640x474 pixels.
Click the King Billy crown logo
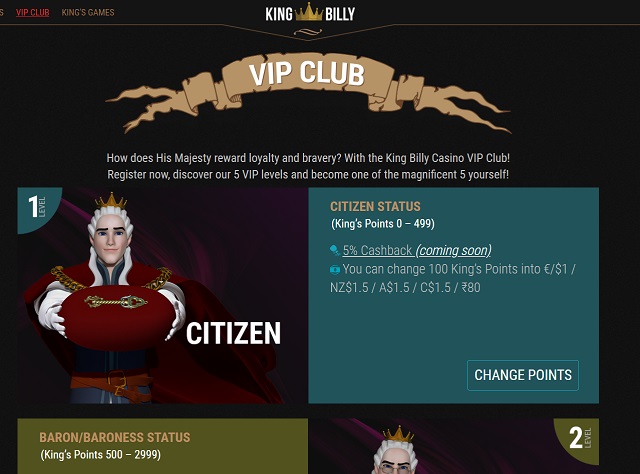[310, 13]
